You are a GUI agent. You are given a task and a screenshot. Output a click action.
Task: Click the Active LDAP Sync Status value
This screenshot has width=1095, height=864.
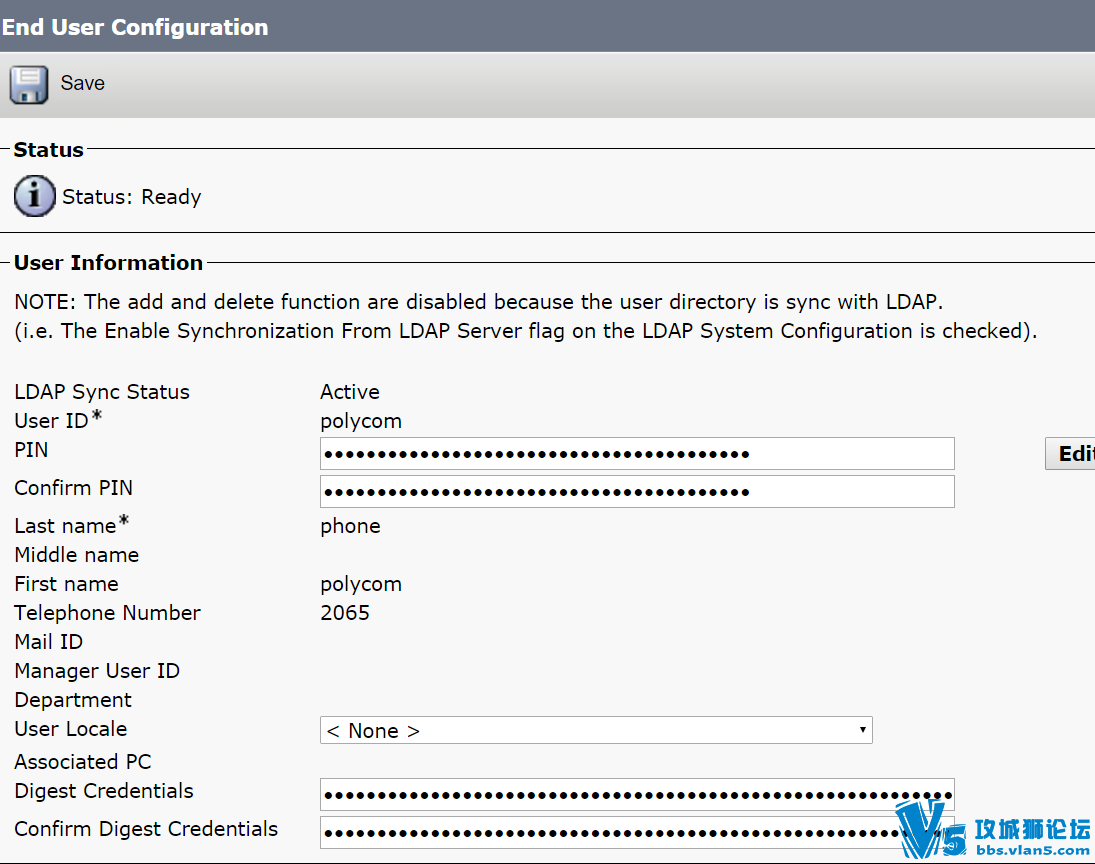coord(350,392)
